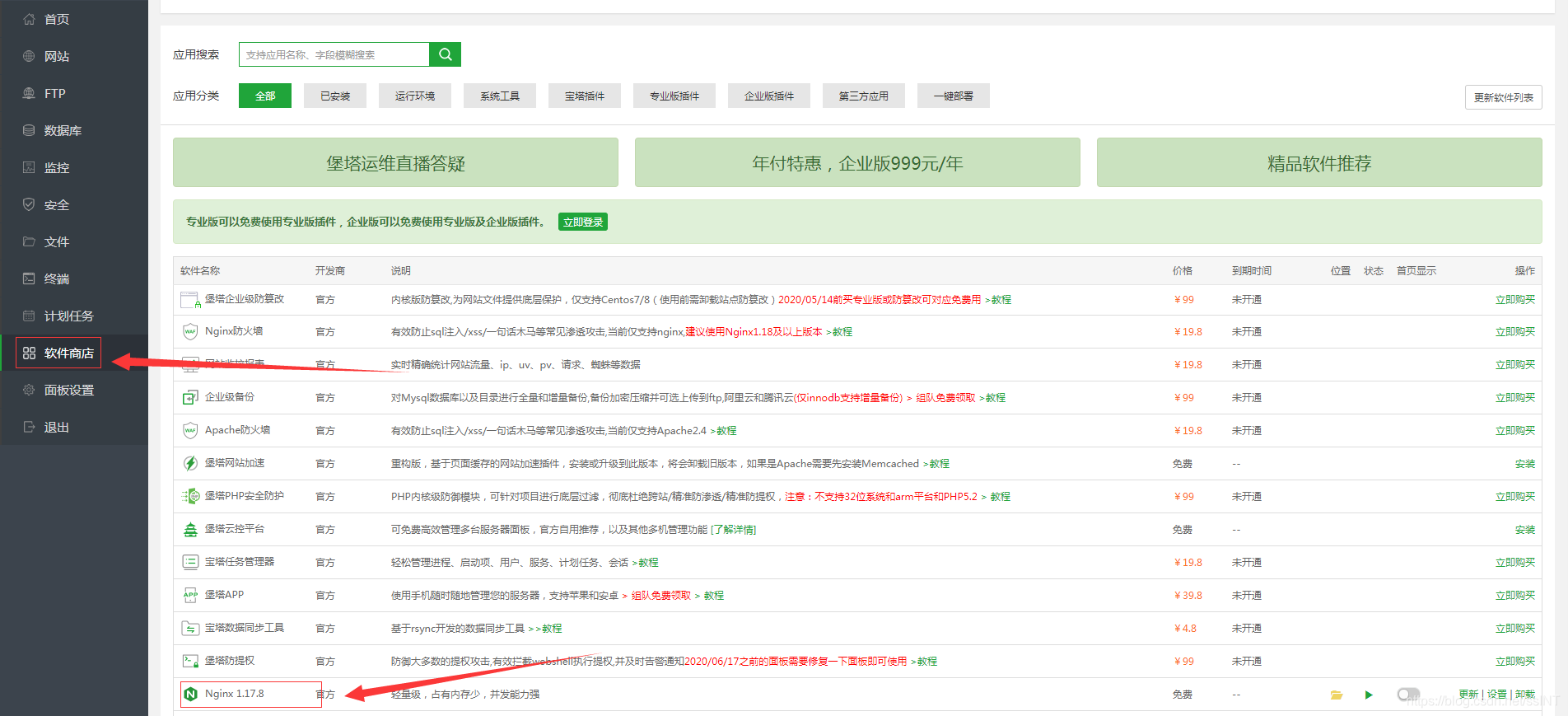Open 面板设置 panel settings
The height and width of the screenshot is (716, 1568).
68,390
